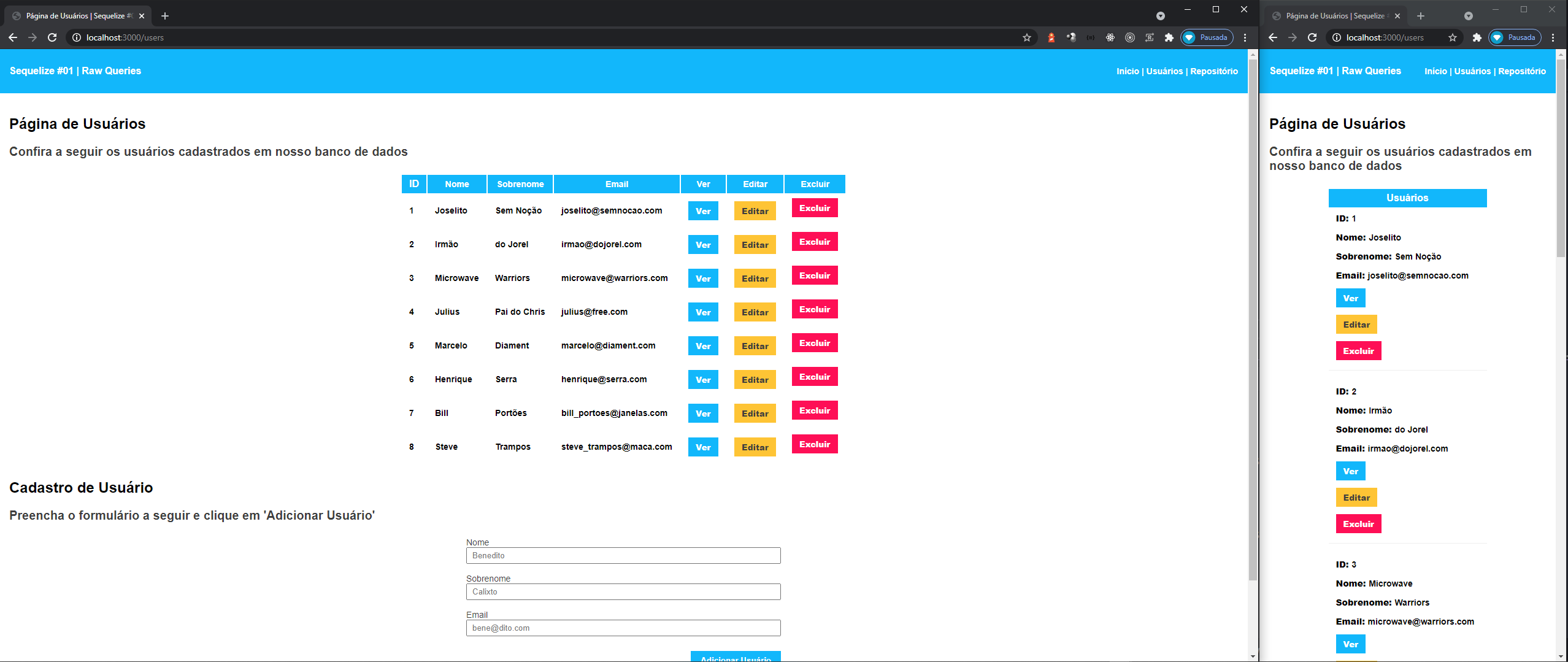Click the right window's vertical scrollbar thumb

pos(1561,158)
